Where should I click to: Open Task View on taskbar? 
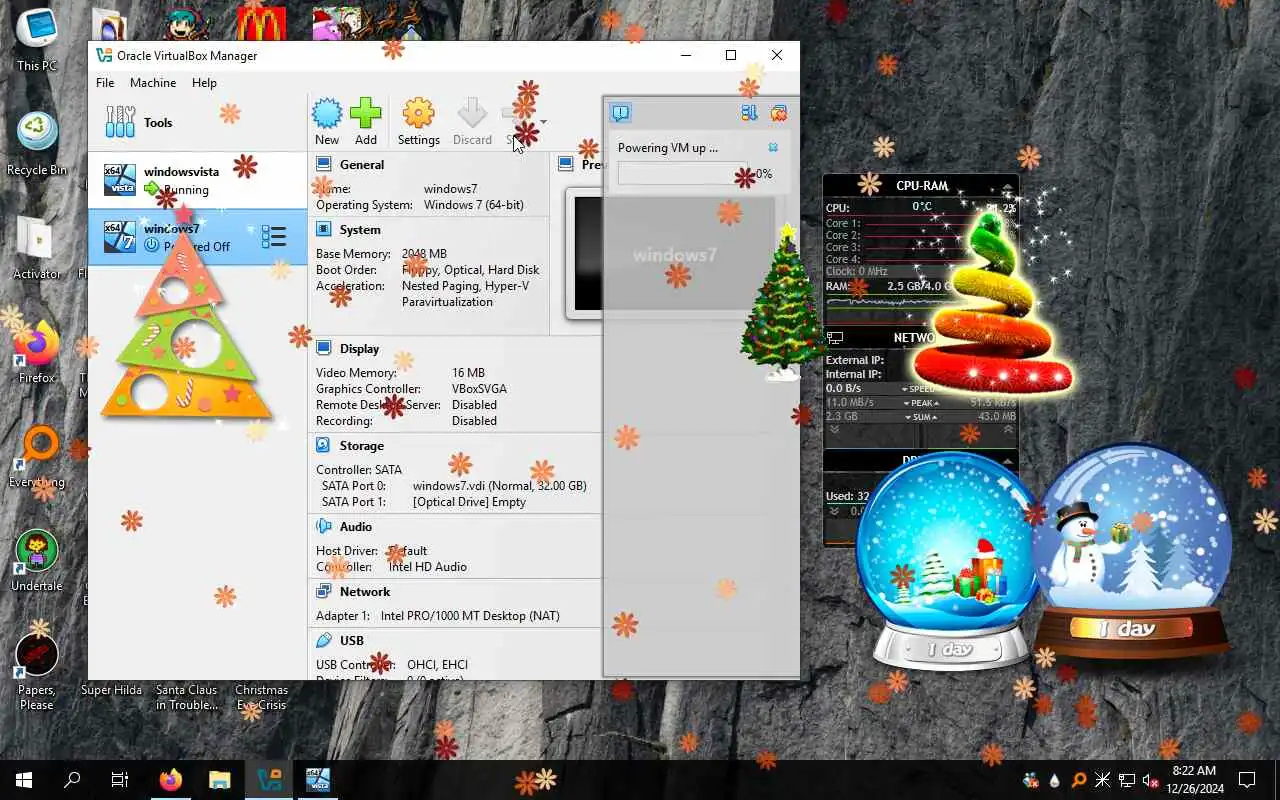coord(120,780)
